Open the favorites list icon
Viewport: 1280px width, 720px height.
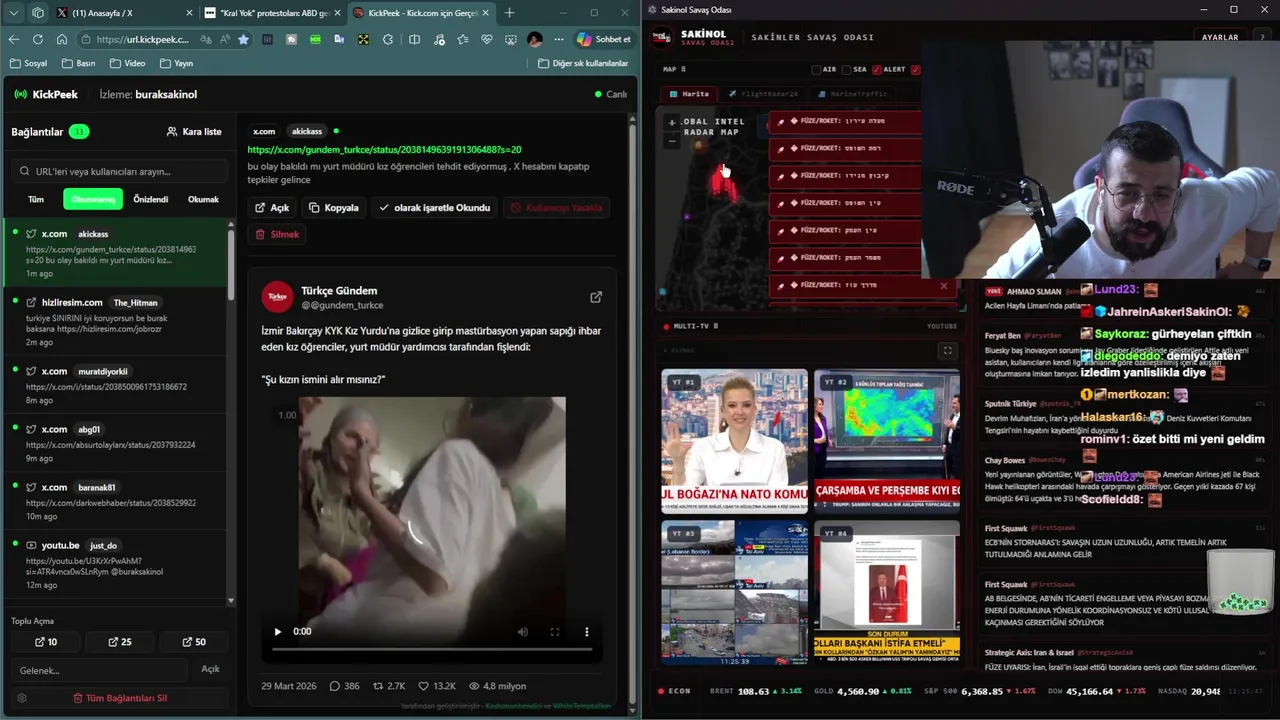click(463, 39)
